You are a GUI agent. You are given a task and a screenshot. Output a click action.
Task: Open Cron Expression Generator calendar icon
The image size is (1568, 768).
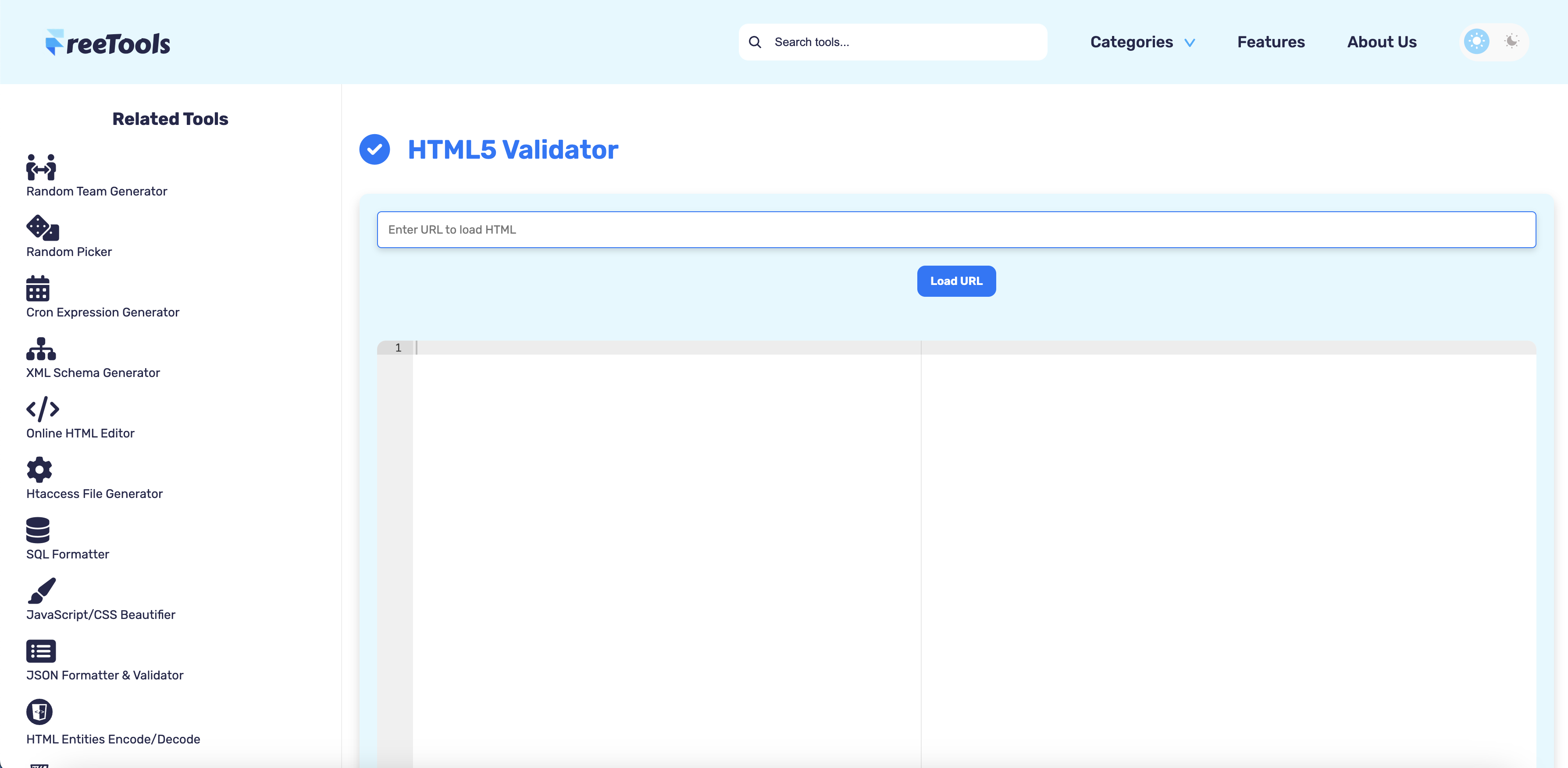38,288
